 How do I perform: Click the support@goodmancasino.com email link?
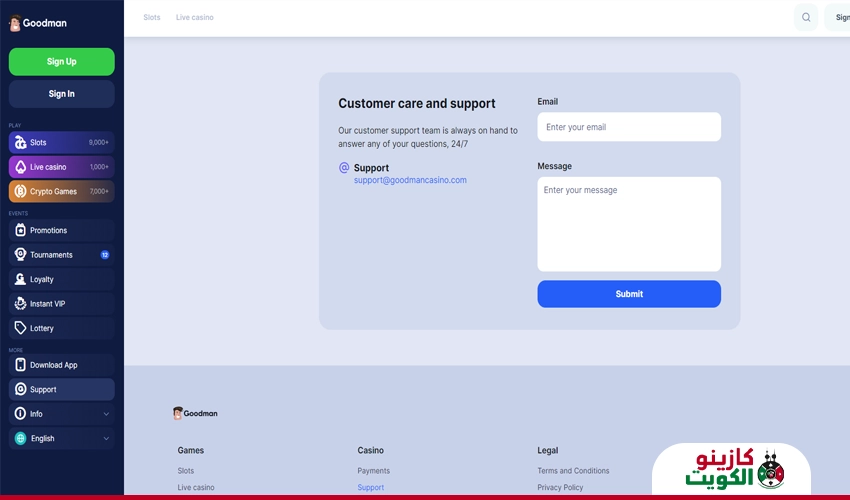(x=410, y=180)
